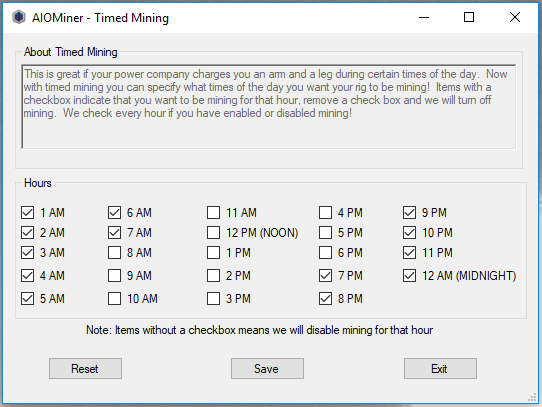Uncheck the 5 AM checkbox

tap(27, 298)
